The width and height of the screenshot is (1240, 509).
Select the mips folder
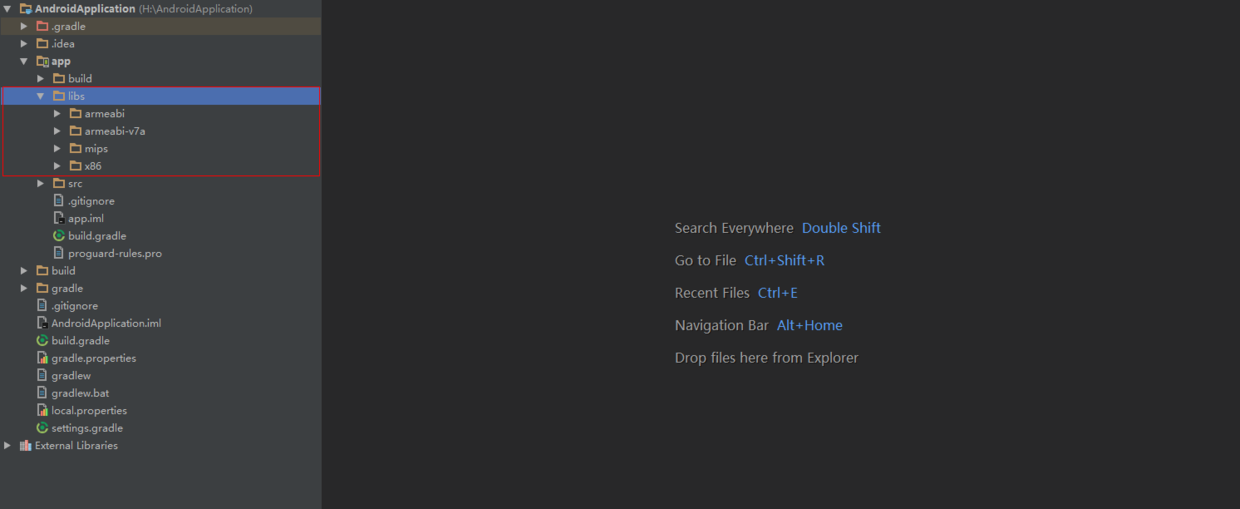pyautogui.click(x=96, y=149)
